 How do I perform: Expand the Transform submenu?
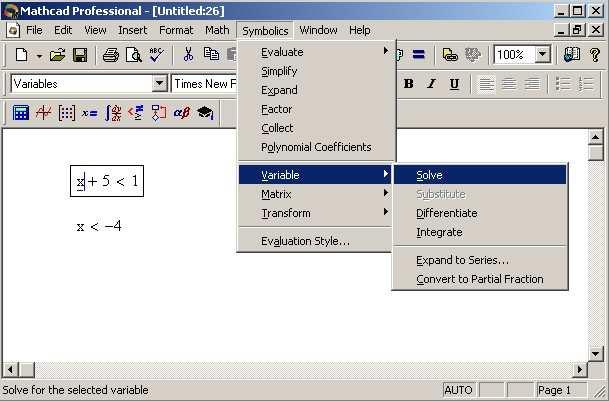(315, 213)
